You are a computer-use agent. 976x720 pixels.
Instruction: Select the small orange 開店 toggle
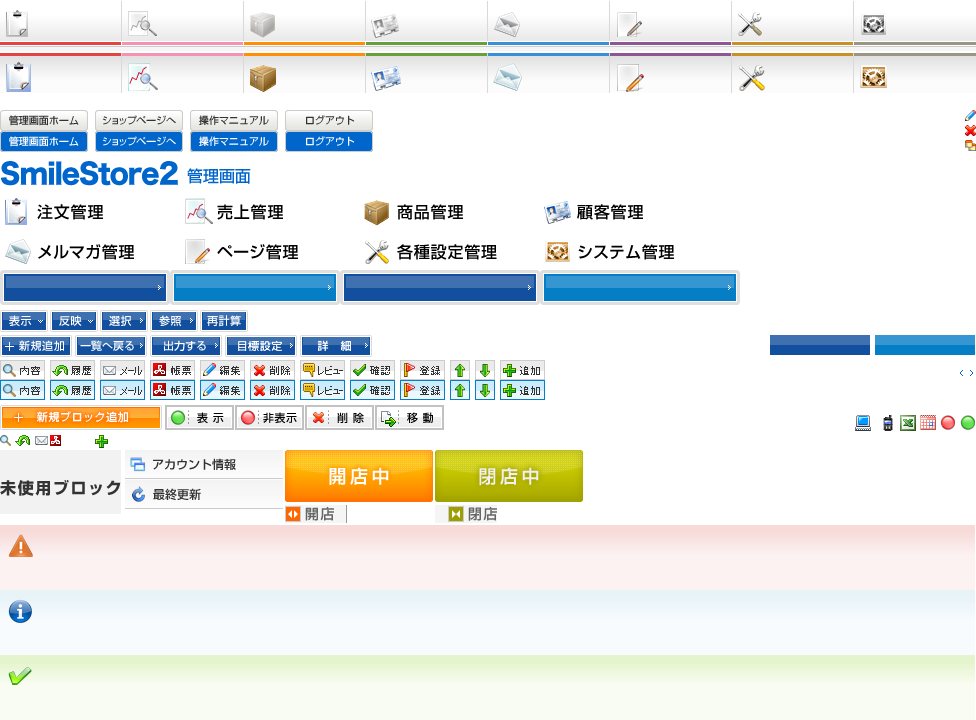coord(310,514)
